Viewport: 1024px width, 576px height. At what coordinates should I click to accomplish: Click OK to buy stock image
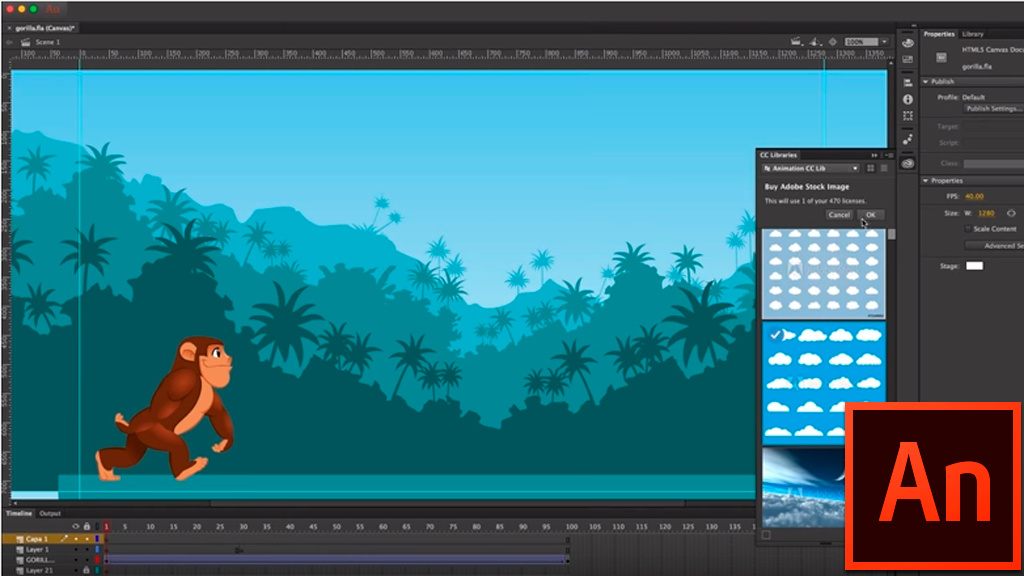(x=870, y=215)
